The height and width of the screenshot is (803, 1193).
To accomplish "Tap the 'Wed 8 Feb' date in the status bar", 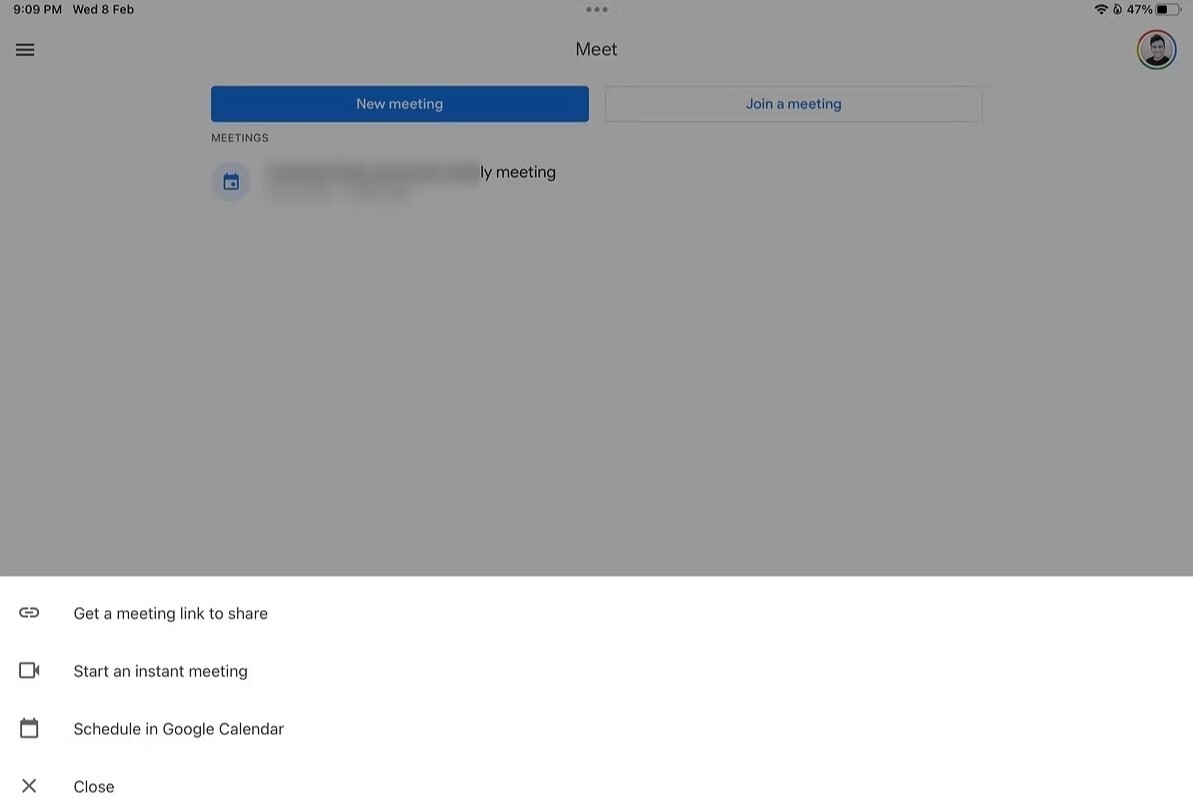I will [103, 10].
